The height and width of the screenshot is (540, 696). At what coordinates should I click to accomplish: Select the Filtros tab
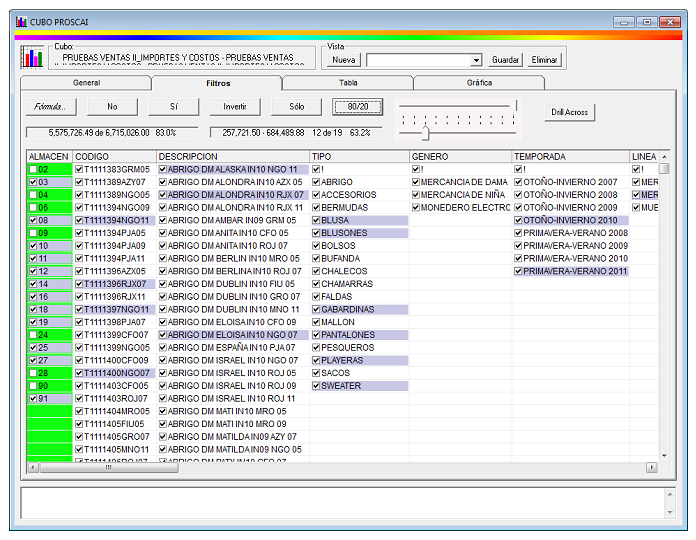218,83
